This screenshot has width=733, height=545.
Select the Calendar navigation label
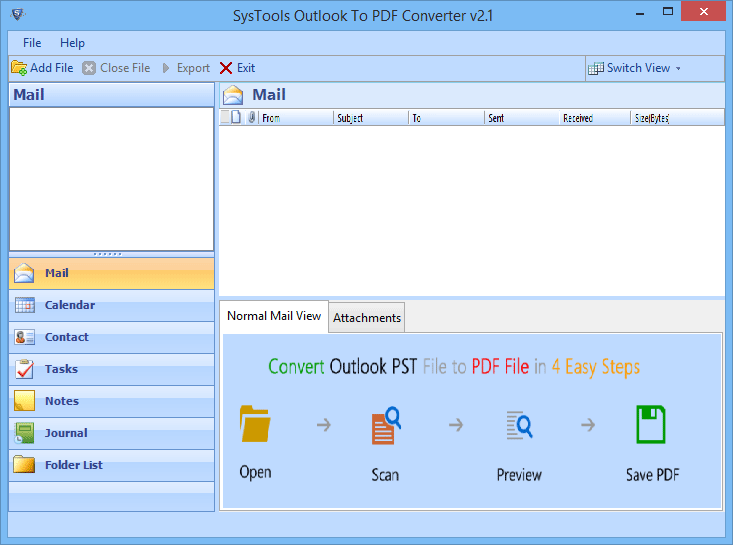point(70,305)
